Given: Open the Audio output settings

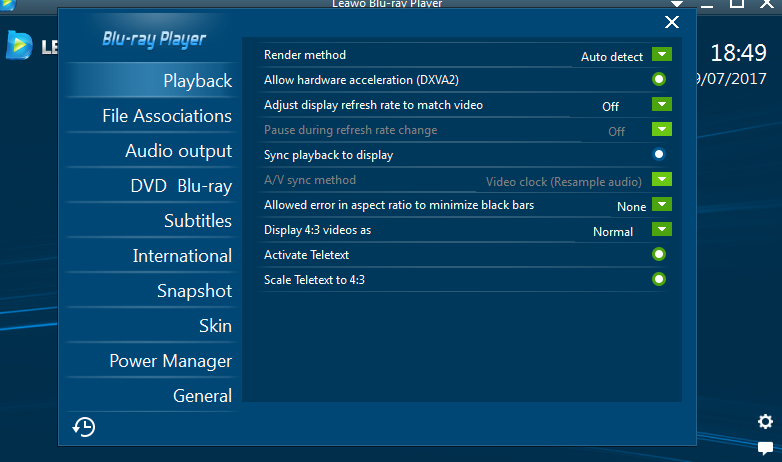Looking at the screenshot, I should (x=178, y=151).
